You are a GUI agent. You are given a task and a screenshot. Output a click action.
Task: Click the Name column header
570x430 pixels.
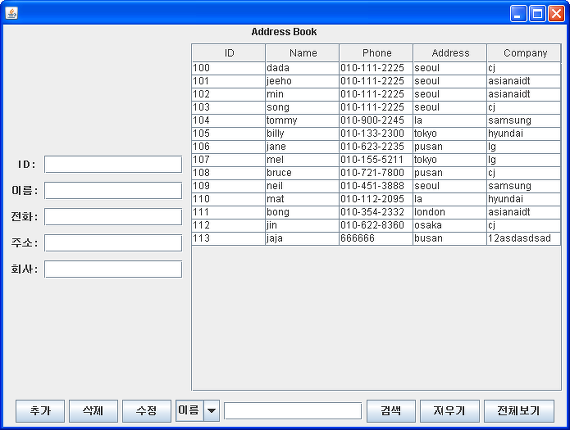(302, 53)
